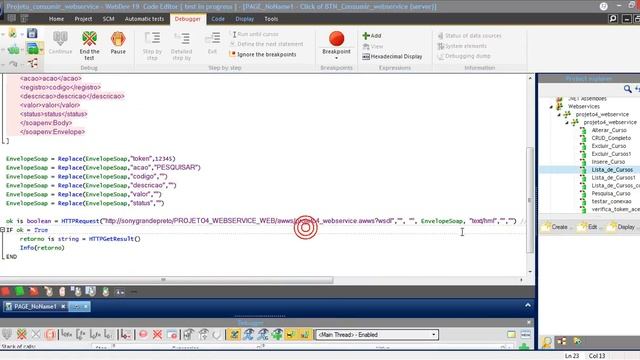
Task: Click the green arrow icon in Debugger pane toolbar
Action: click(277, 335)
